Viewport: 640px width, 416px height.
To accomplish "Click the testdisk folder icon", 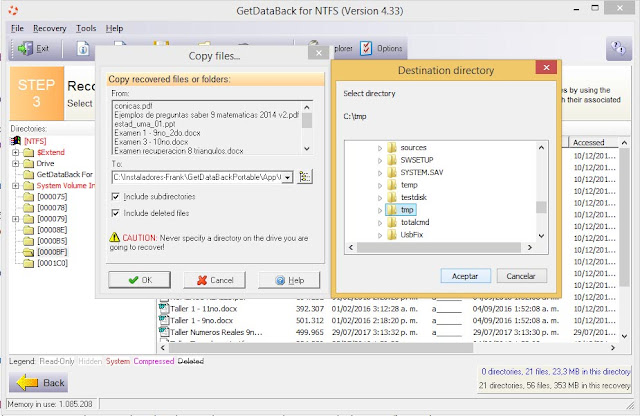I will coord(392,197).
